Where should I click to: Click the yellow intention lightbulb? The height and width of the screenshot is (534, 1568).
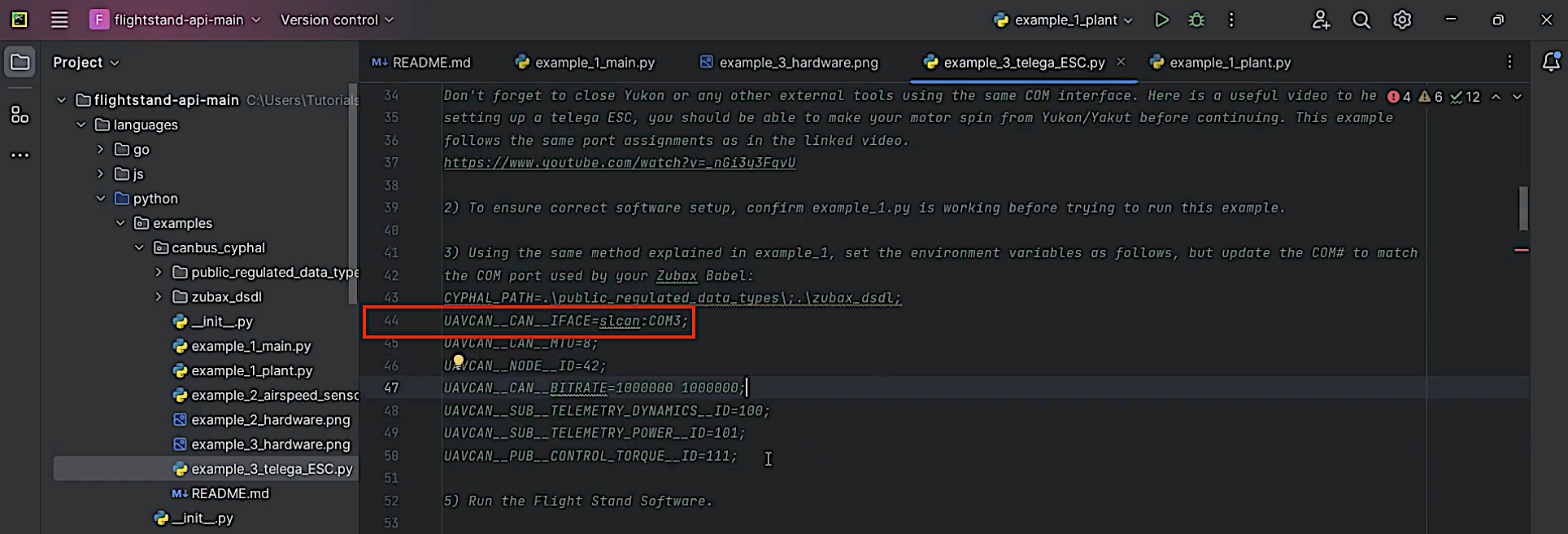tap(458, 360)
